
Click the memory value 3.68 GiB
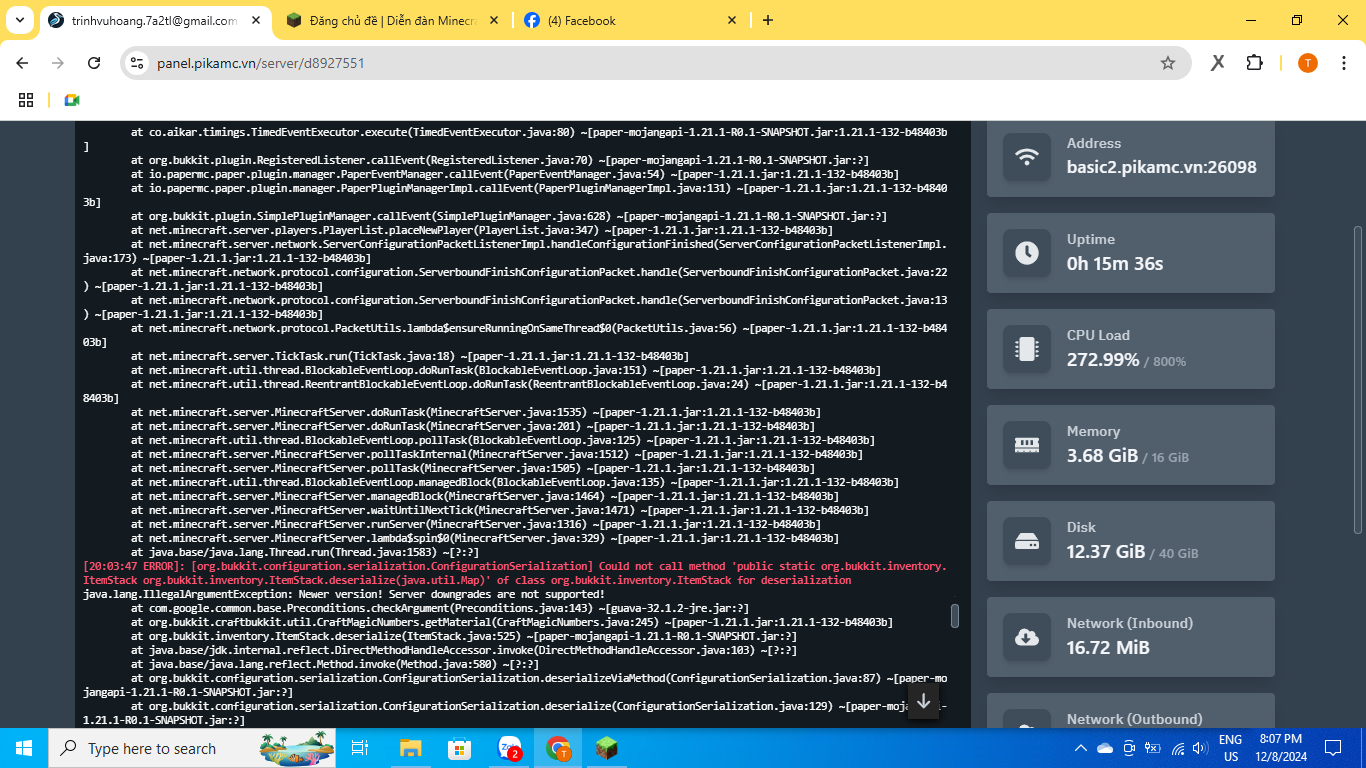(x=1102, y=455)
